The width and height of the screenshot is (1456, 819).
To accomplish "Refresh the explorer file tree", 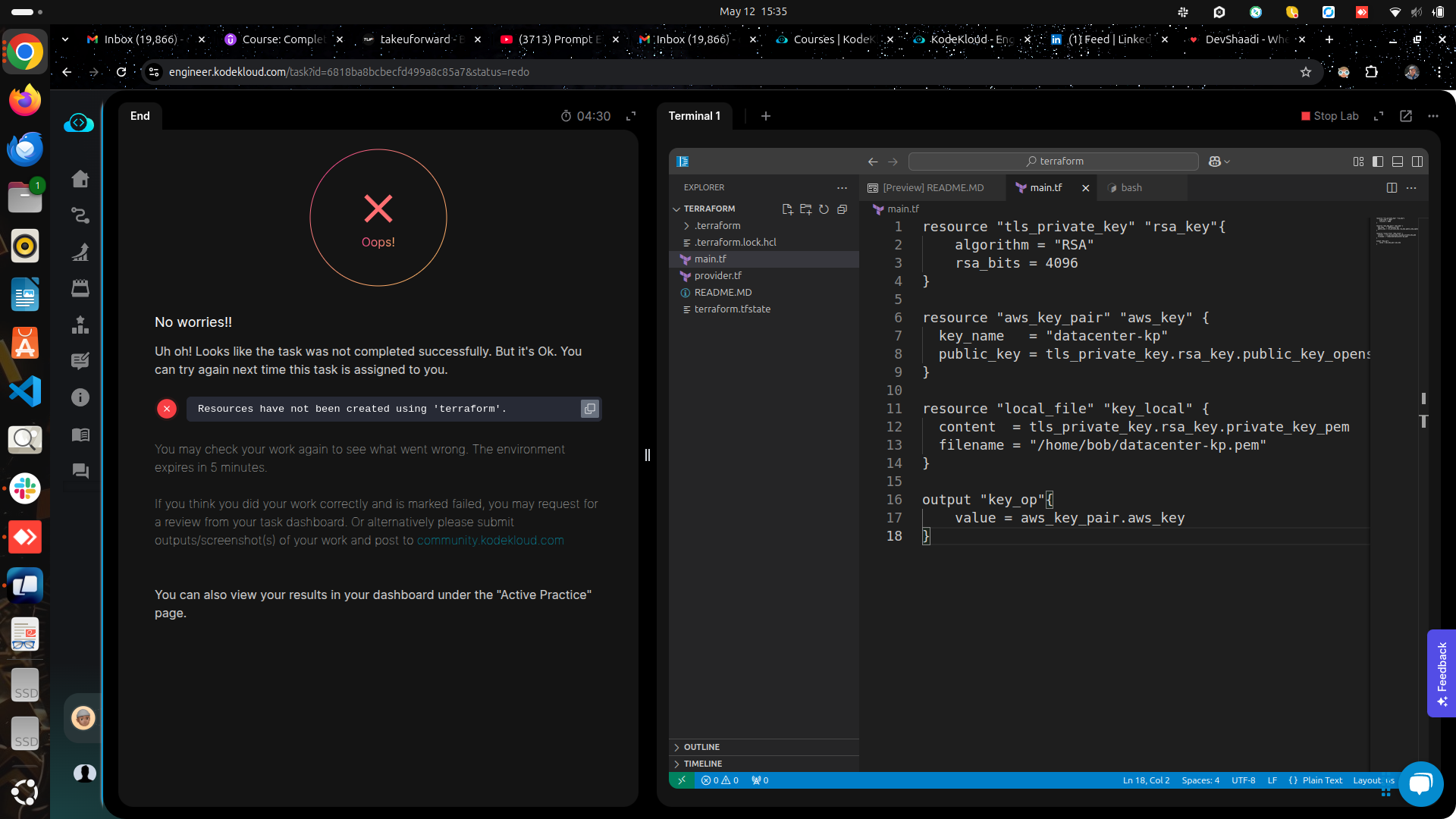I will pyautogui.click(x=824, y=209).
